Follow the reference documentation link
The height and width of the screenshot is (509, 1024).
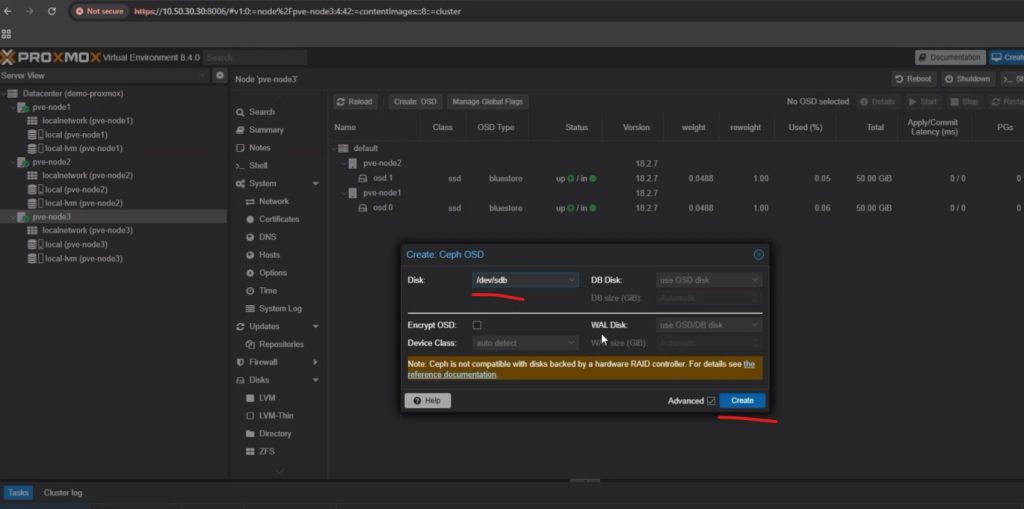452,375
